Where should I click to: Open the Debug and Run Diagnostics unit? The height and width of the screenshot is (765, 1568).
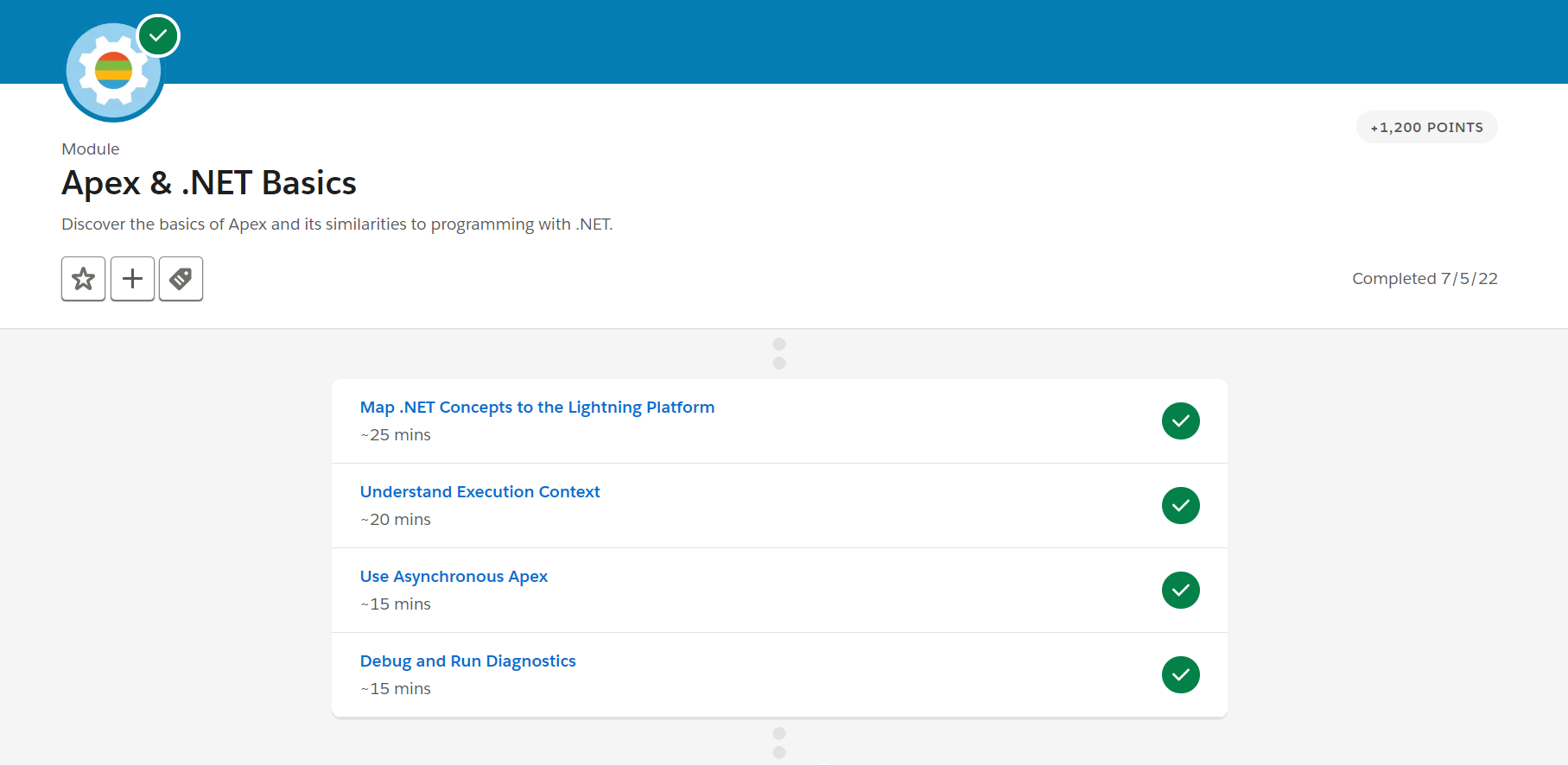467,661
